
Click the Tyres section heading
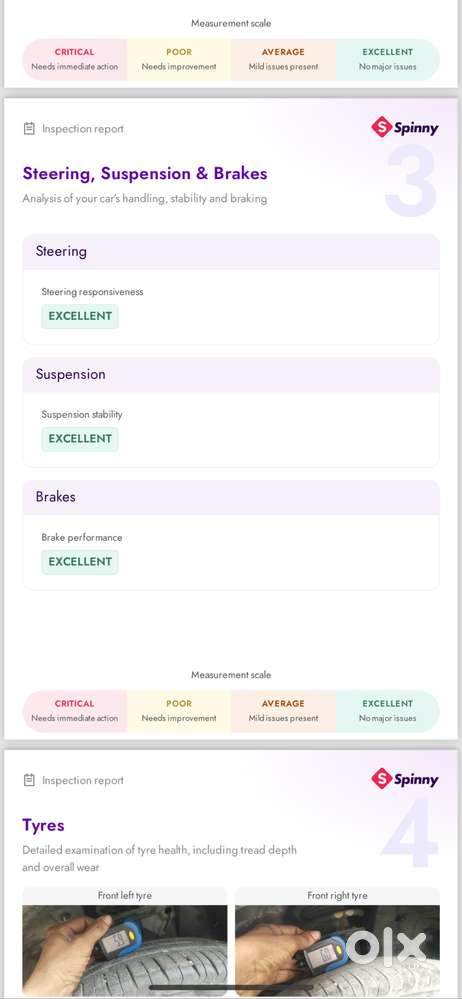tap(43, 826)
